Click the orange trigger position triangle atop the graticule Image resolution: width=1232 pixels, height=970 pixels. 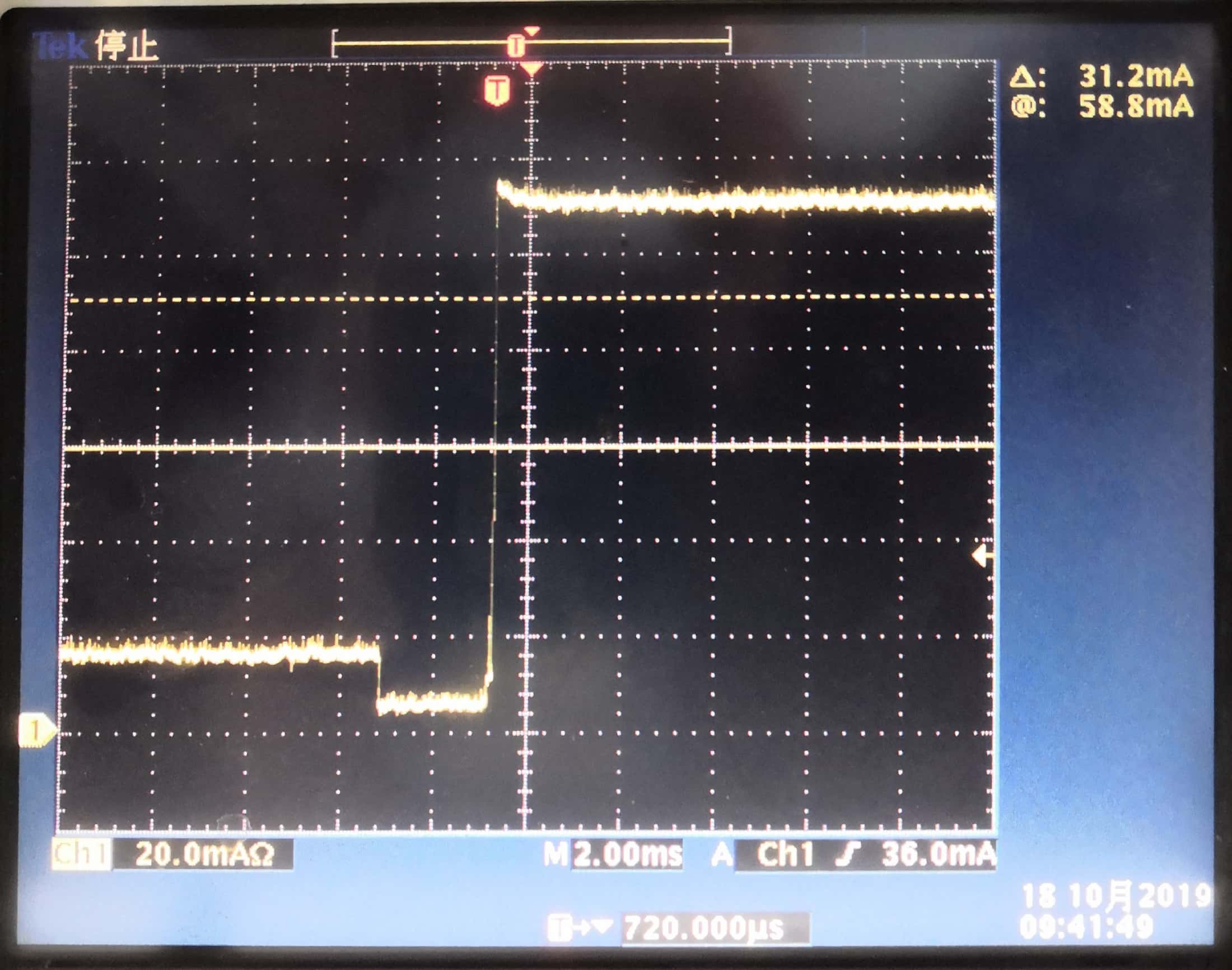(531, 70)
